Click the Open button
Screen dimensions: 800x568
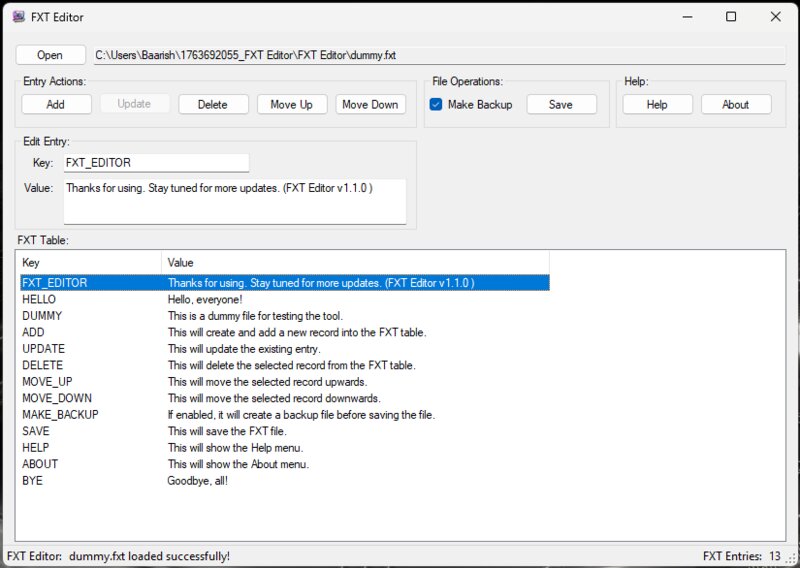pyautogui.click(x=50, y=55)
